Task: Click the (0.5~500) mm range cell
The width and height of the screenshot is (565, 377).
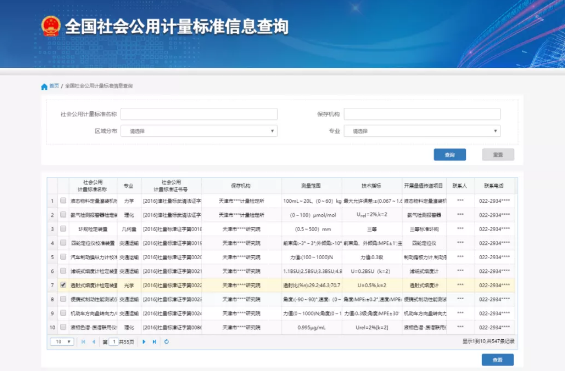Action: click(x=311, y=229)
